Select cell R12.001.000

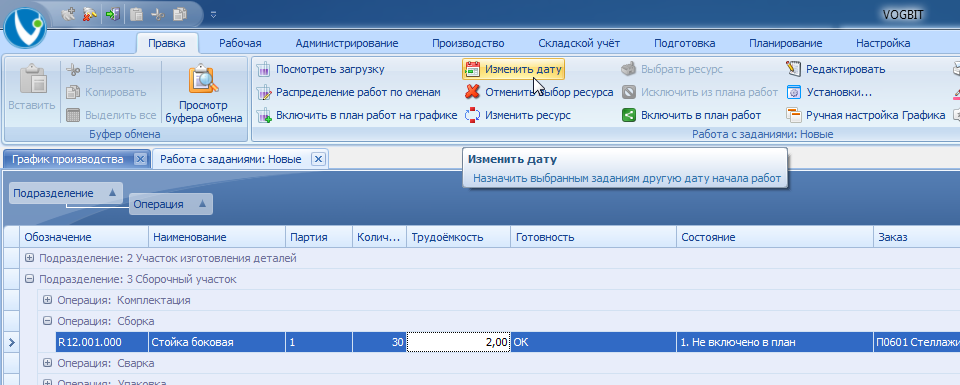(x=101, y=342)
